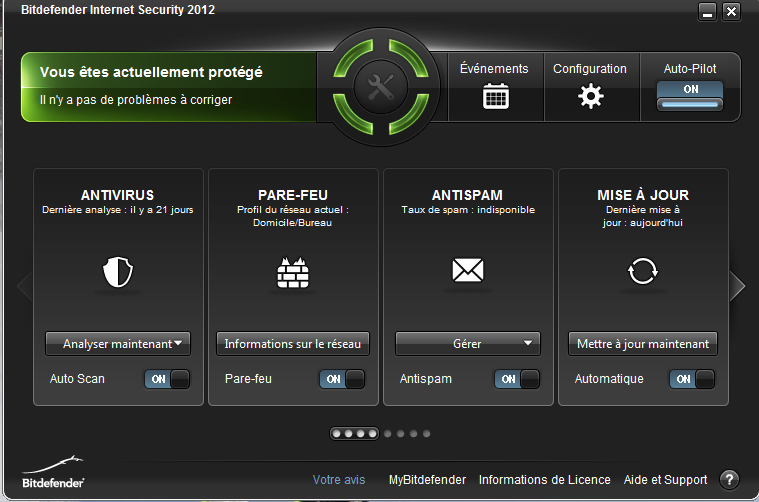Toggle the Pare-feu switch
This screenshot has height=502, width=759.
[342, 379]
